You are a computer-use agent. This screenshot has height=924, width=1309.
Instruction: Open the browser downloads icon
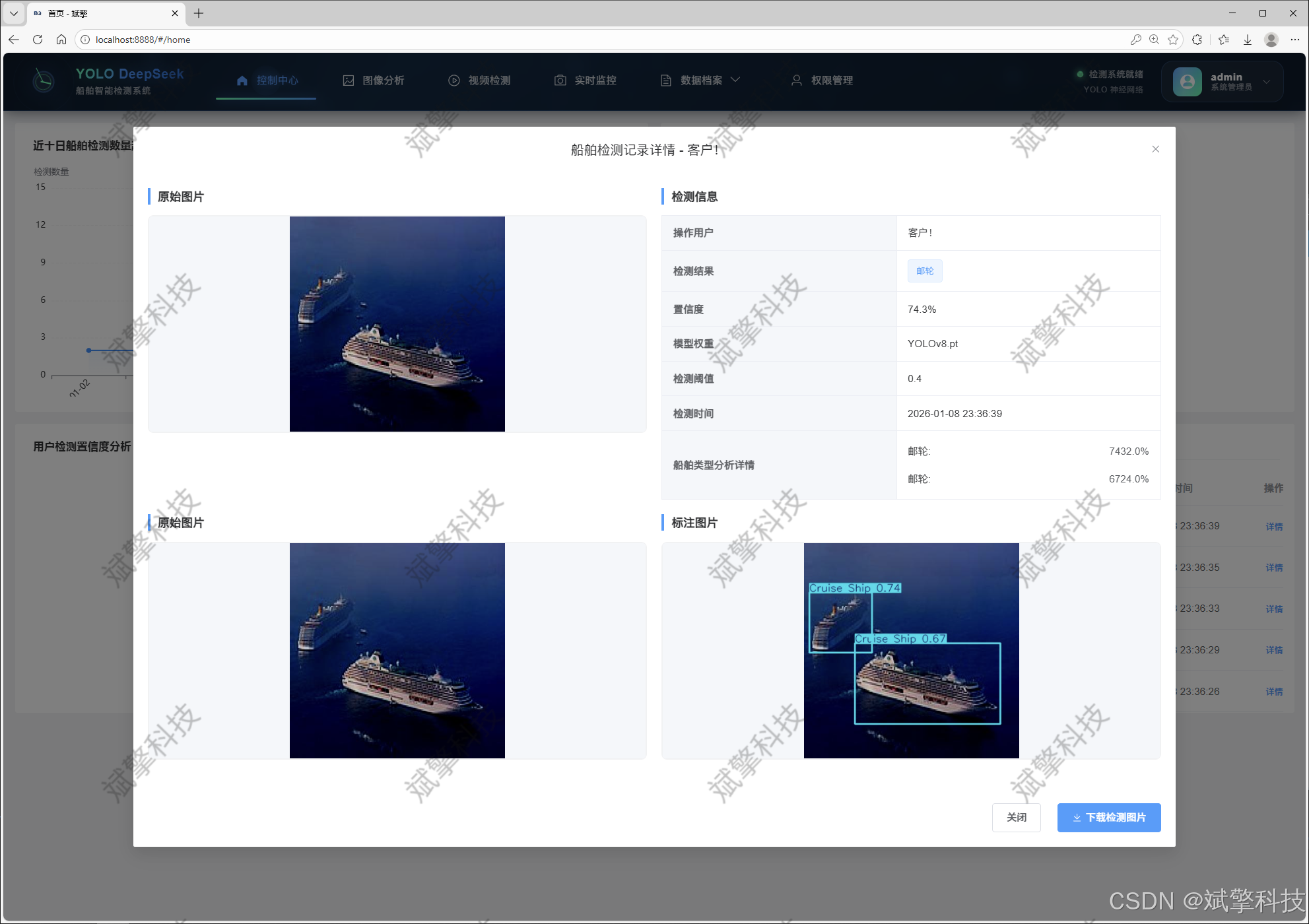pos(1248,40)
